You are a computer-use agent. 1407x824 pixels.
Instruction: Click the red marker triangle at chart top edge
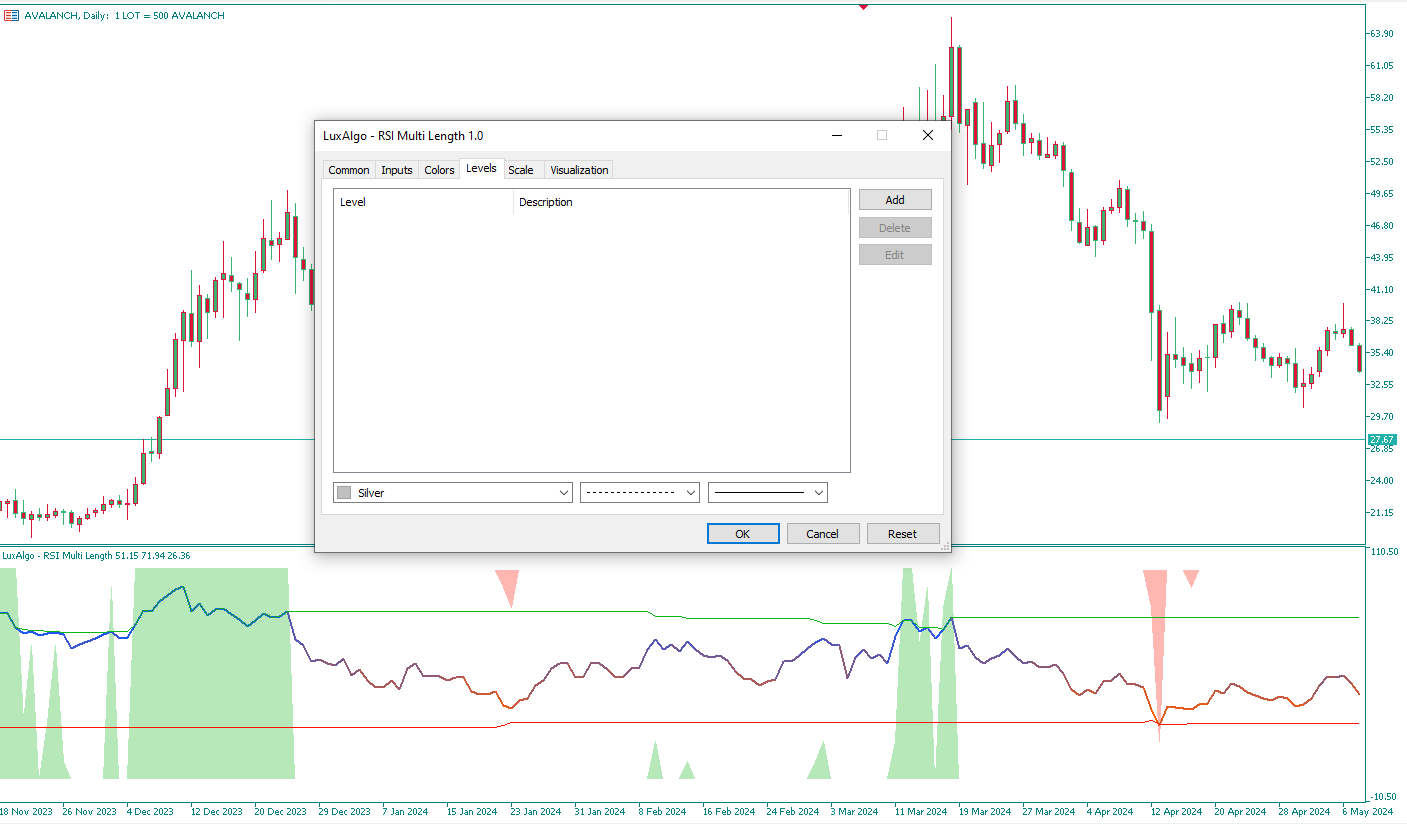click(x=863, y=7)
